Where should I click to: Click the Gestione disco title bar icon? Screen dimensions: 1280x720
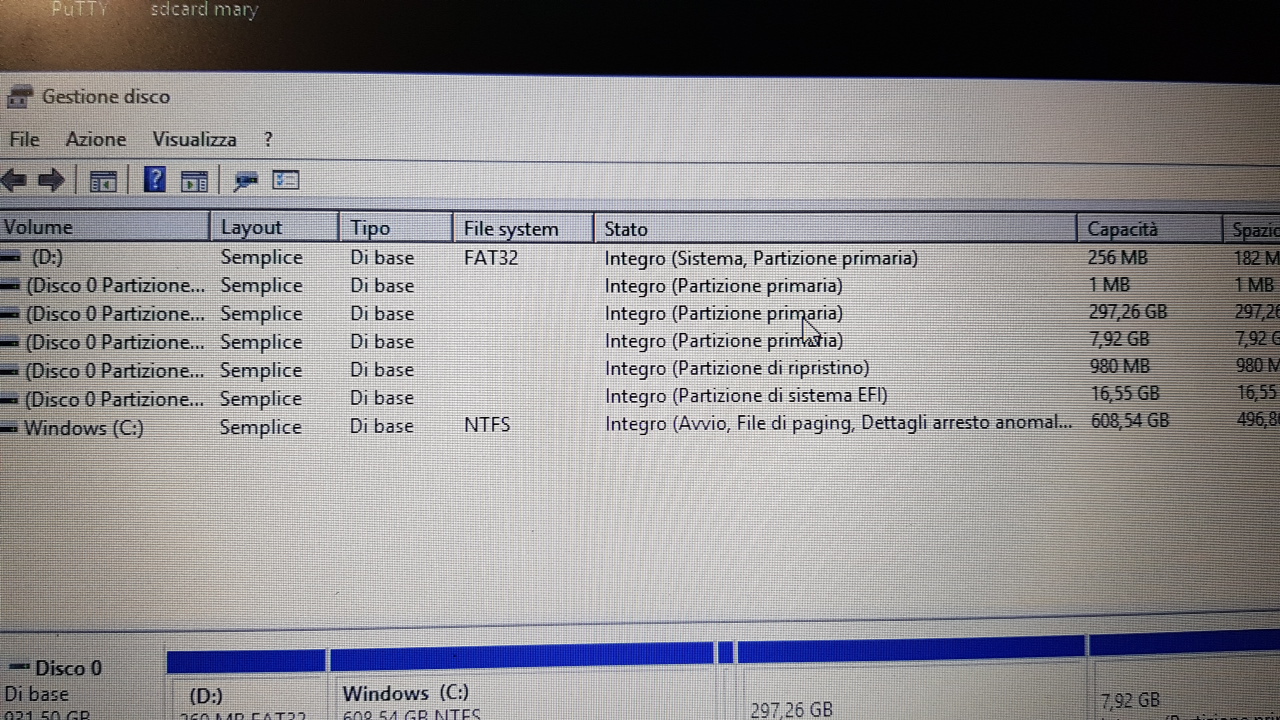click(20, 96)
